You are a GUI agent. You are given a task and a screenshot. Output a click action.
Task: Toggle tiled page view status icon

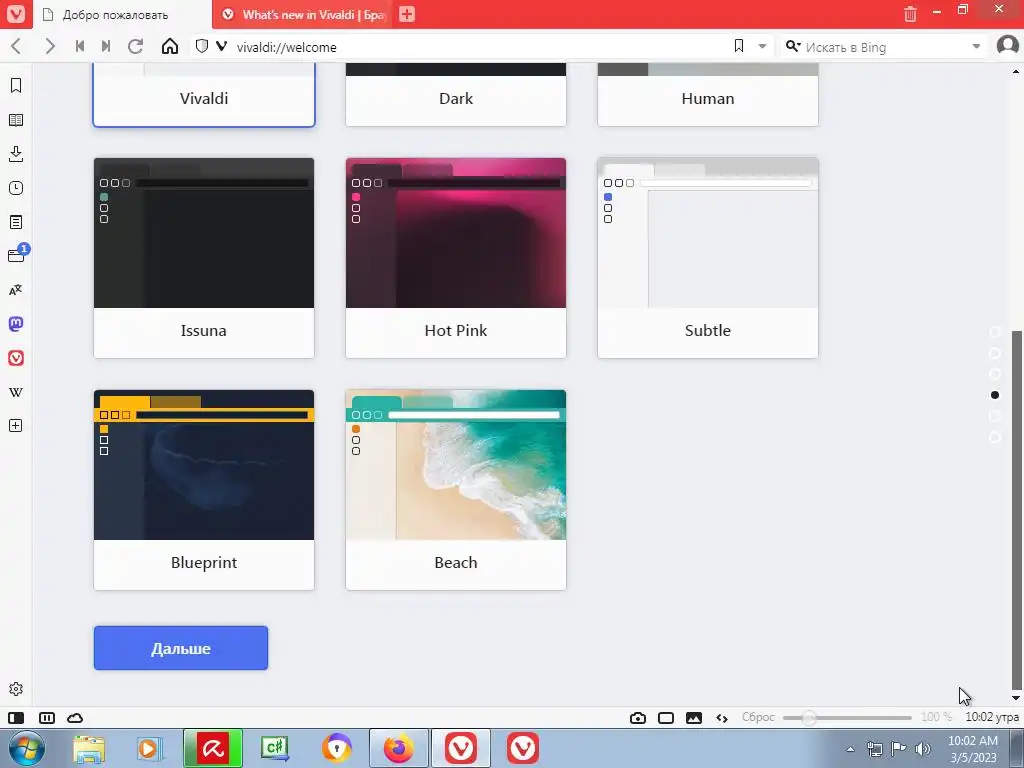click(665, 718)
